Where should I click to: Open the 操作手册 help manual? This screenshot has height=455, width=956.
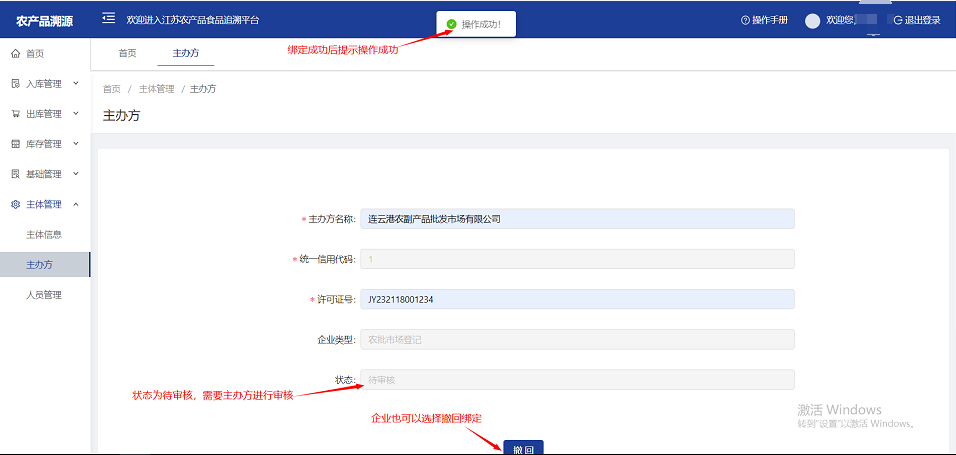click(768, 20)
